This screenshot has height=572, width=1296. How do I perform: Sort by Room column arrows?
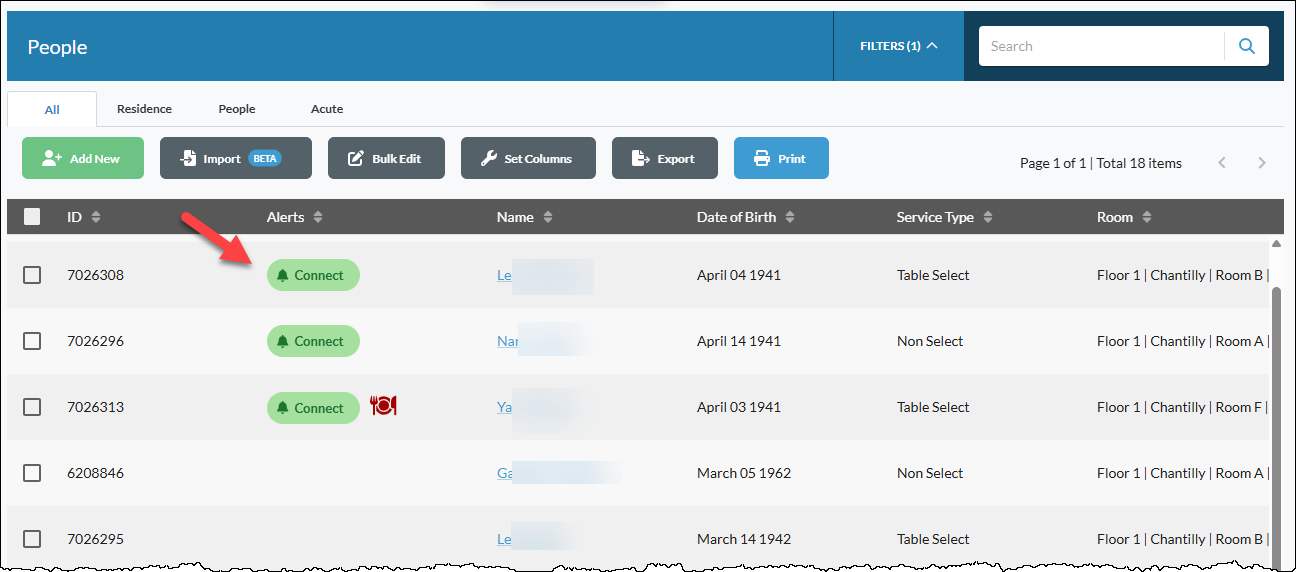pyautogui.click(x=1147, y=217)
